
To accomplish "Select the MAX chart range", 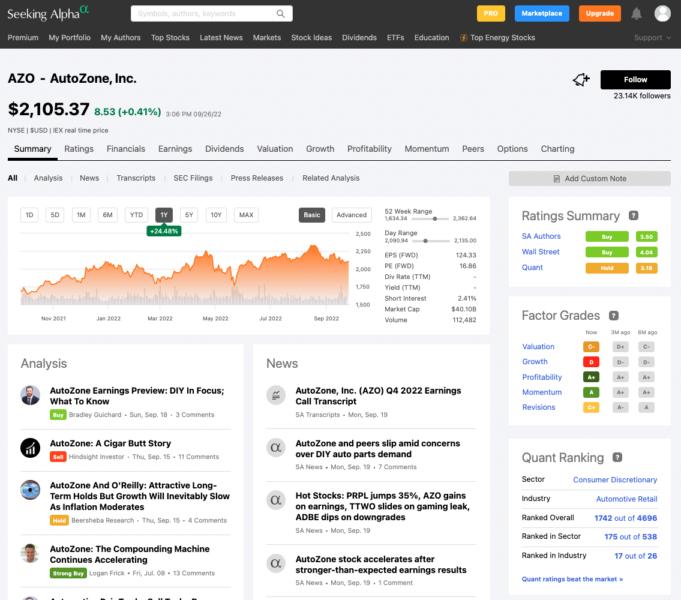I will [x=246, y=215].
